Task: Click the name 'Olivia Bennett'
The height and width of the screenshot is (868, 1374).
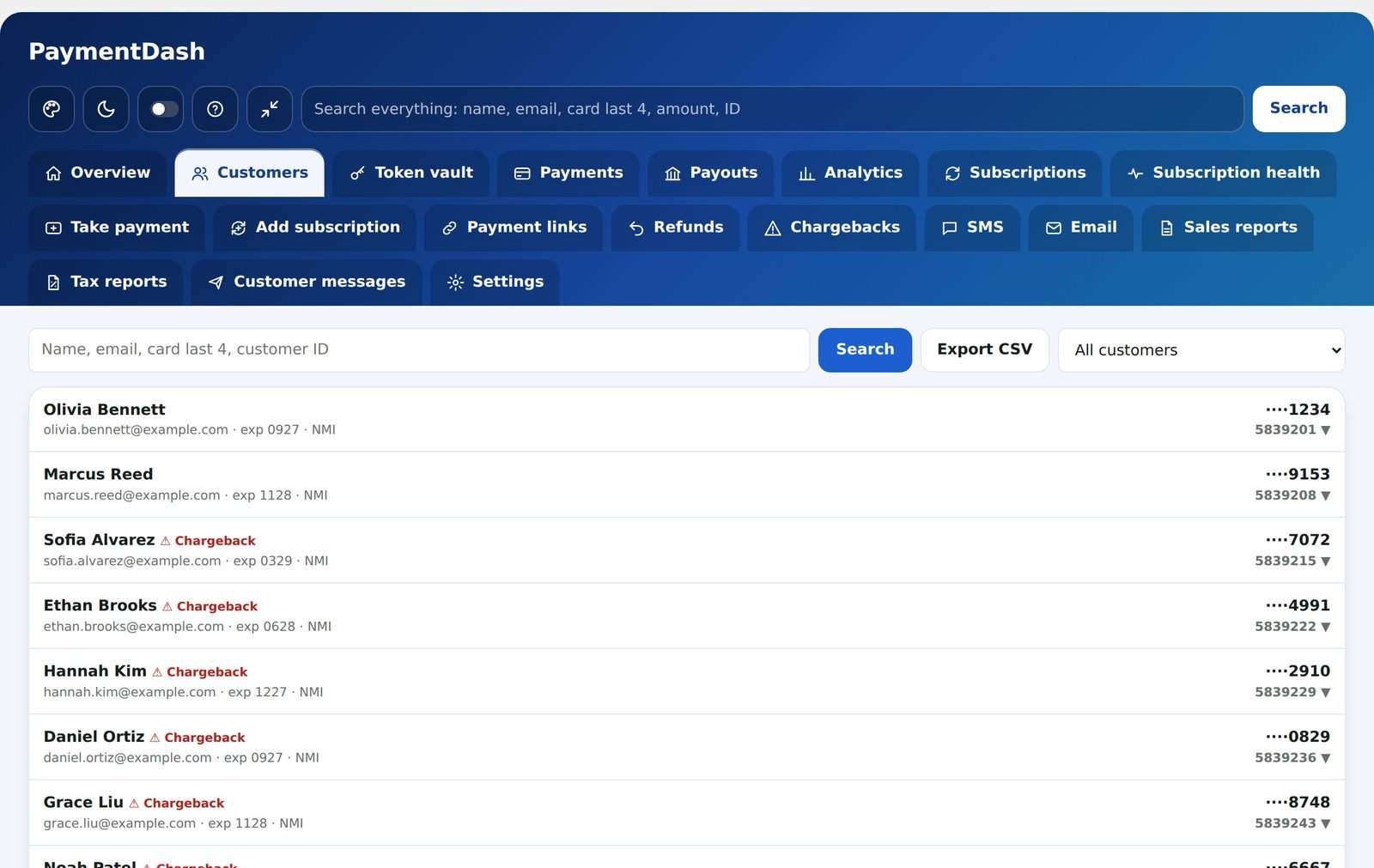Action: pos(105,410)
